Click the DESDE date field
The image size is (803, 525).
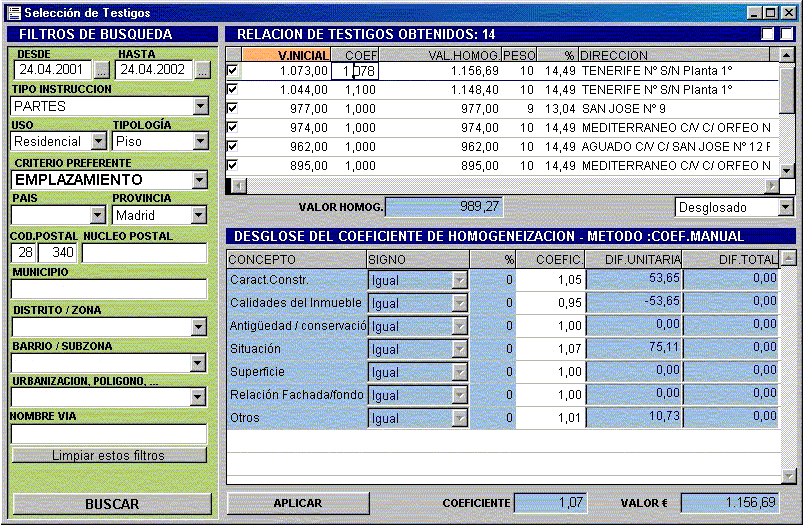click(x=53, y=70)
